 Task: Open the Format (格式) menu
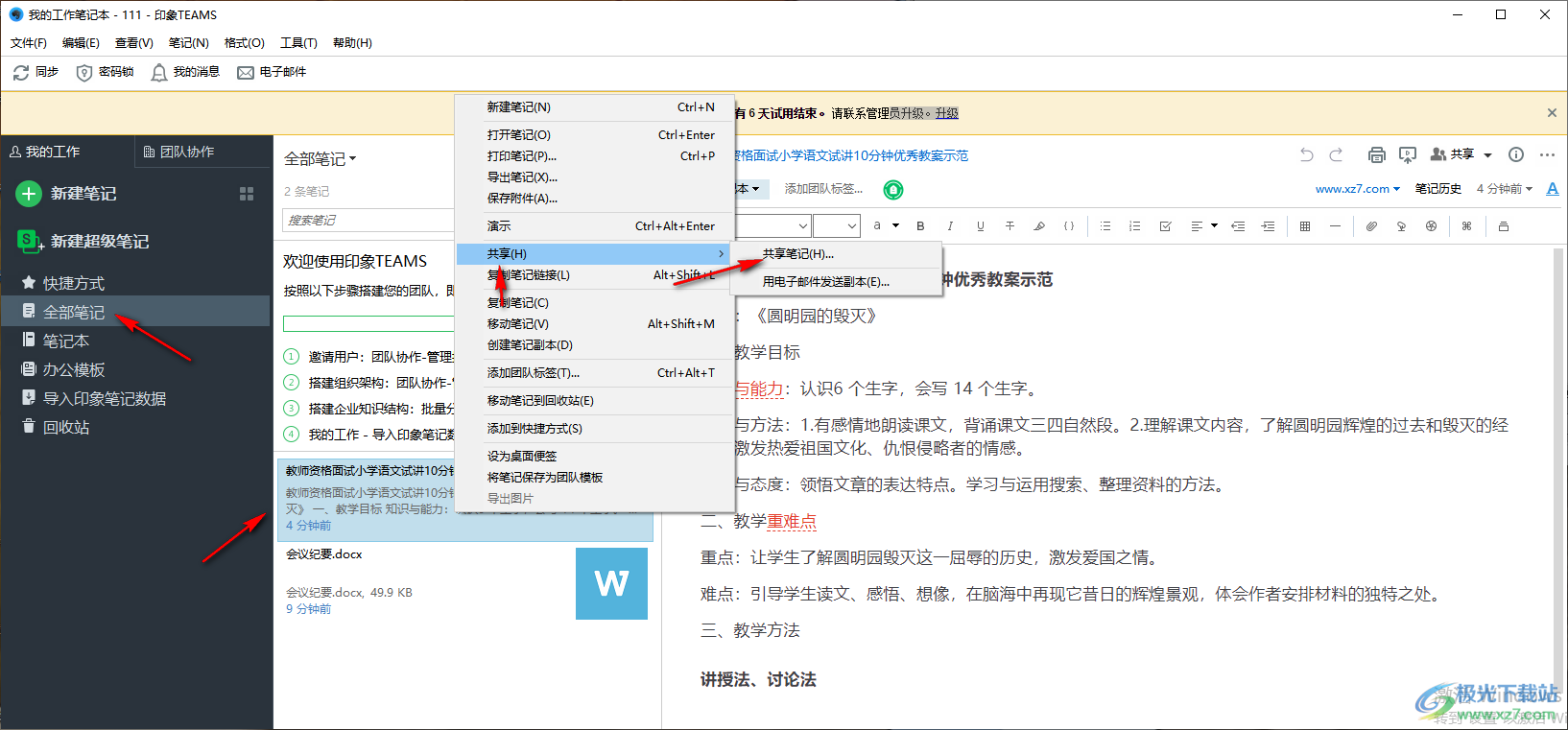[245, 43]
